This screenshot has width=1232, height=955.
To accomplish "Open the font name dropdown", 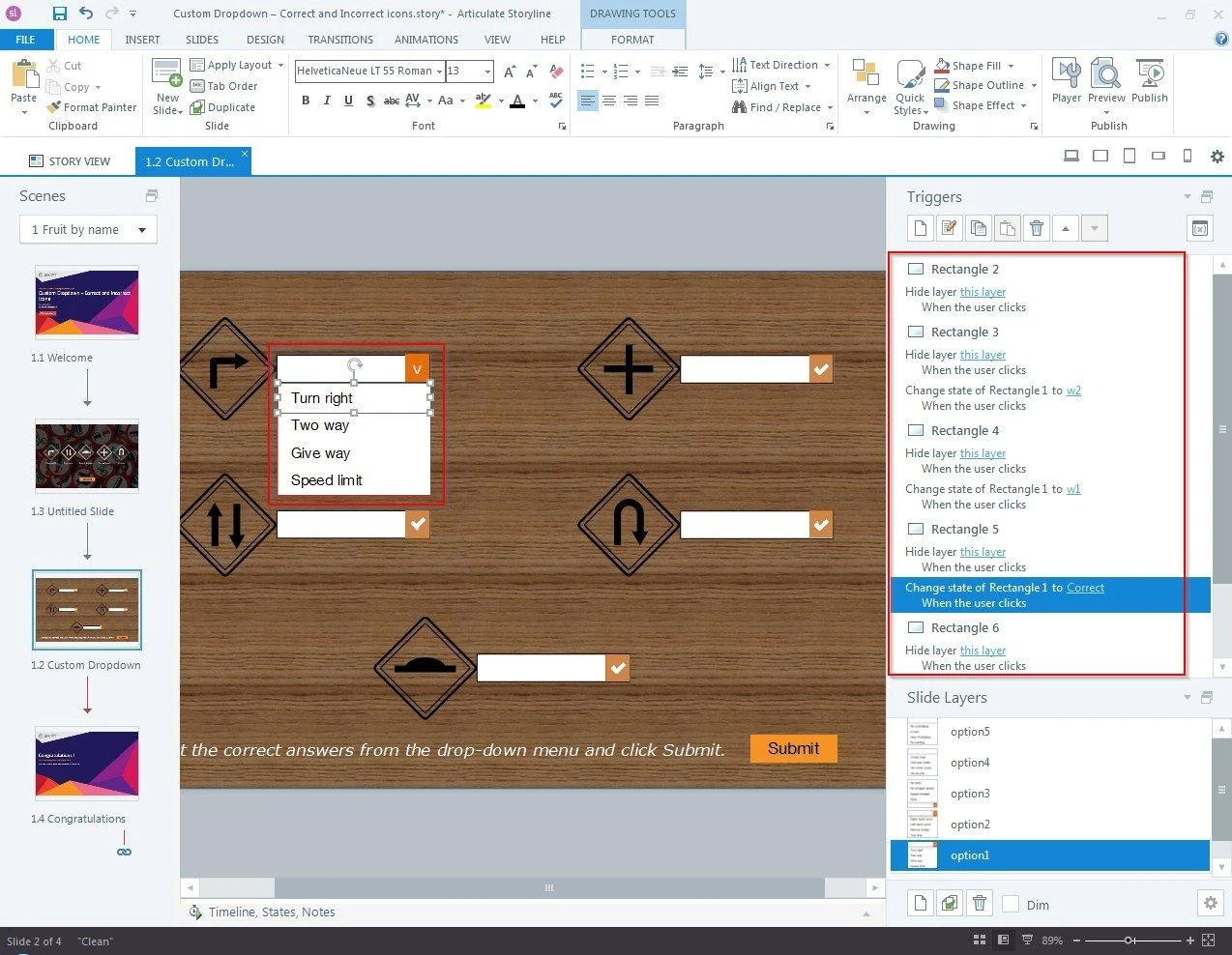I will [x=439, y=72].
